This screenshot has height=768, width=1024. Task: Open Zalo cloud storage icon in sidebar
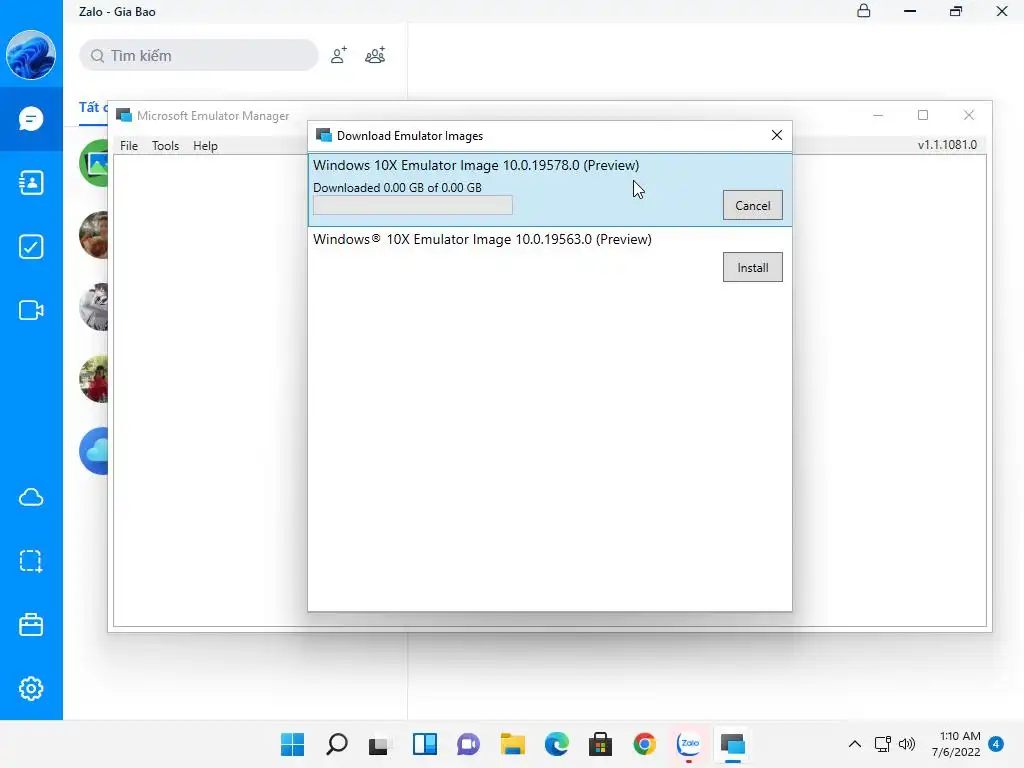click(31, 498)
